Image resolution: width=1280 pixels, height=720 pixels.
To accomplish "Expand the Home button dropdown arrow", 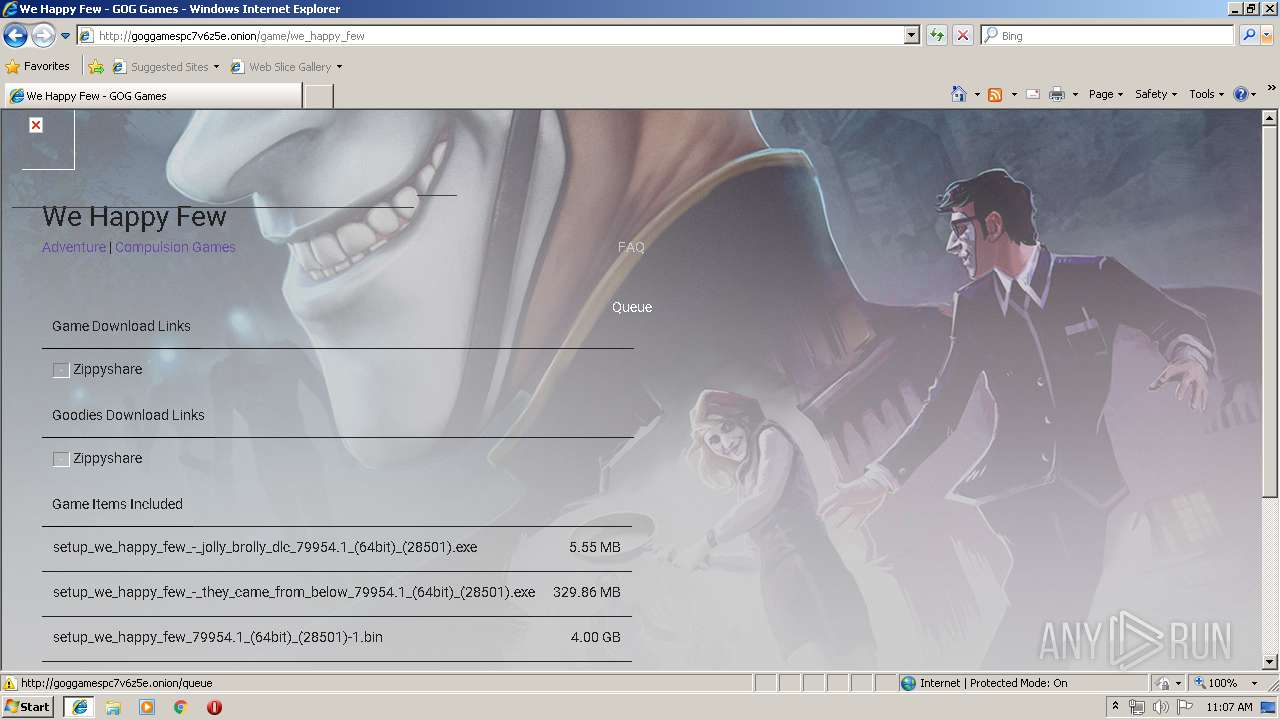I will pos(976,94).
